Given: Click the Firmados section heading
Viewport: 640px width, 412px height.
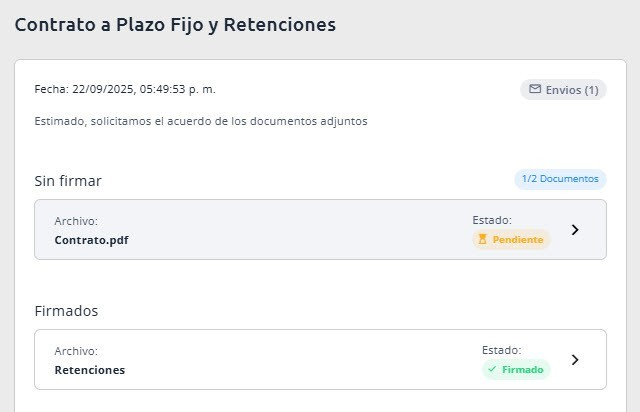Looking at the screenshot, I should point(66,311).
